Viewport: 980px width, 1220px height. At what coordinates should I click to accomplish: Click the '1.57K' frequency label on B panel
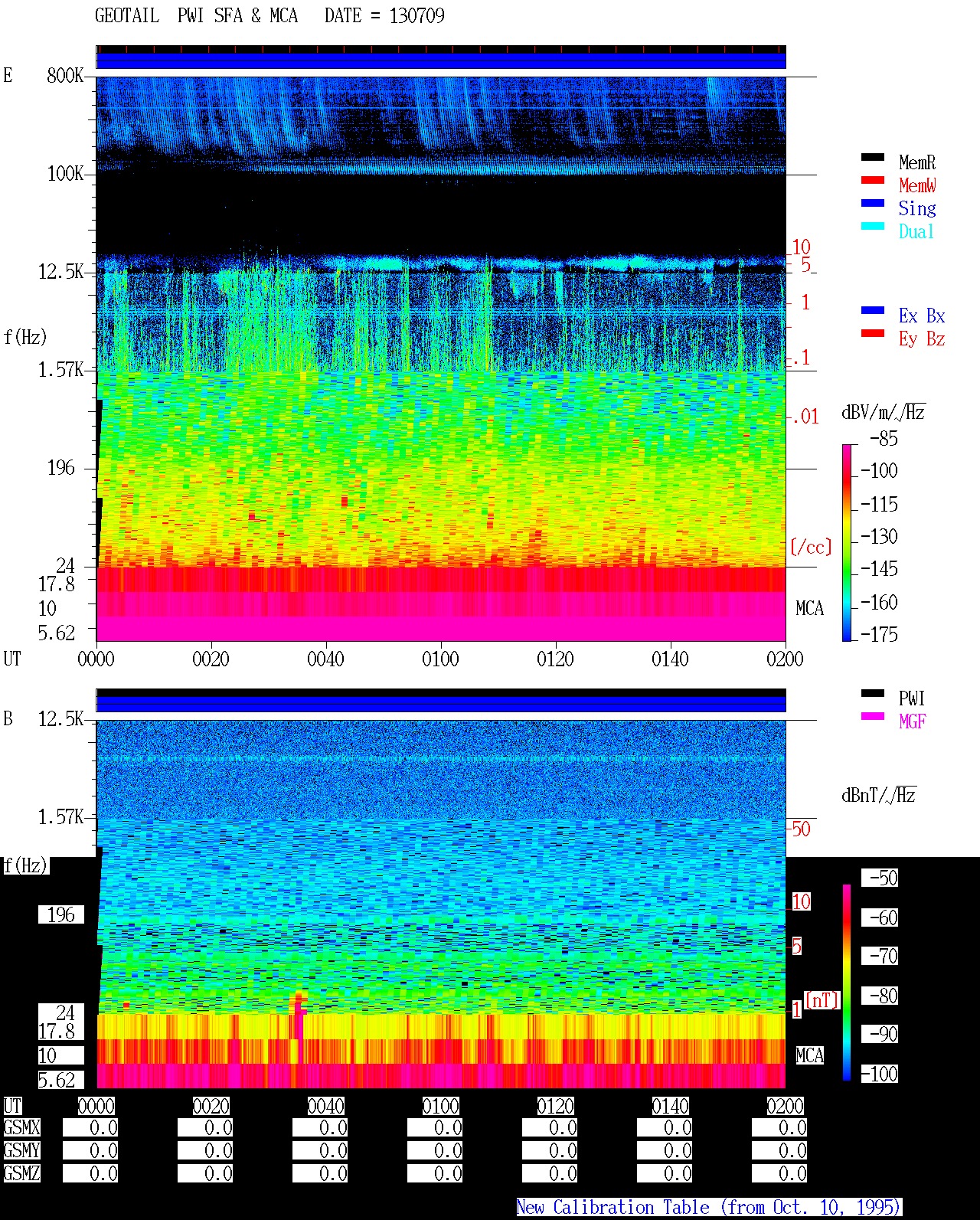[x=60, y=816]
